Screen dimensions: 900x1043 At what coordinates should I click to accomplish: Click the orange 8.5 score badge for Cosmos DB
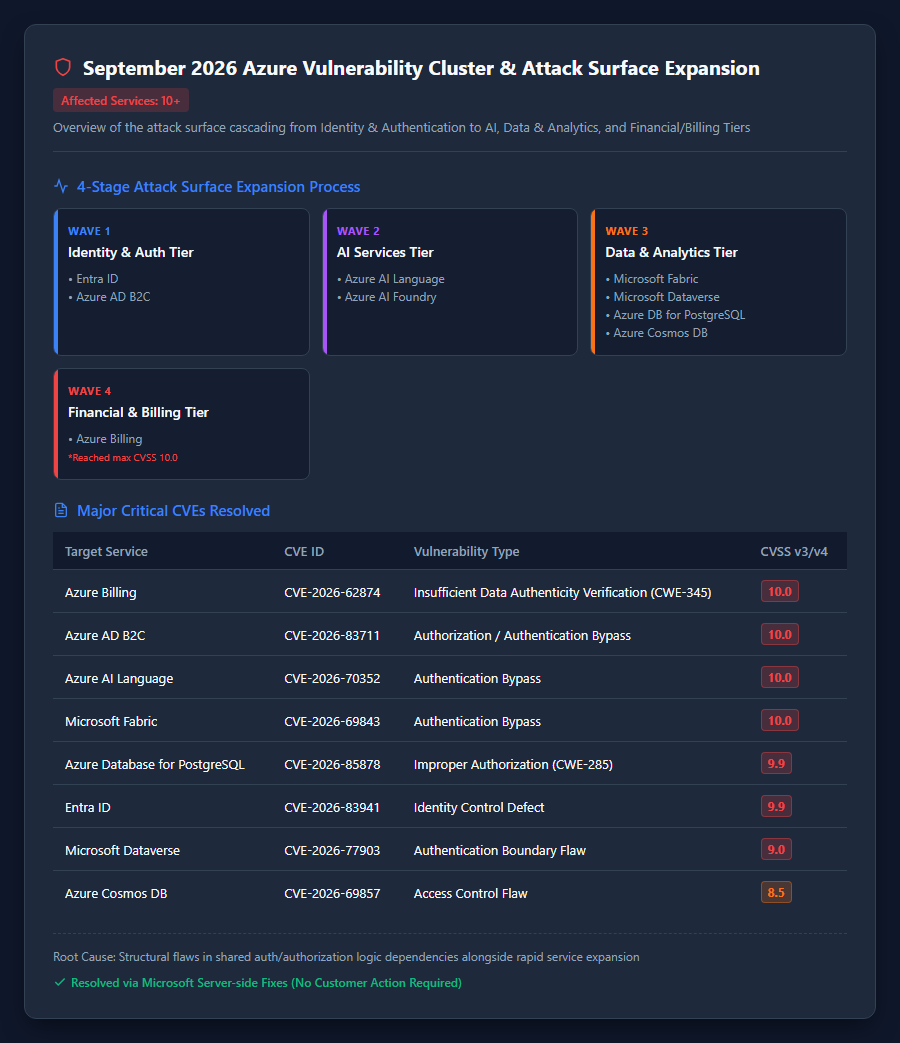click(776, 893)
